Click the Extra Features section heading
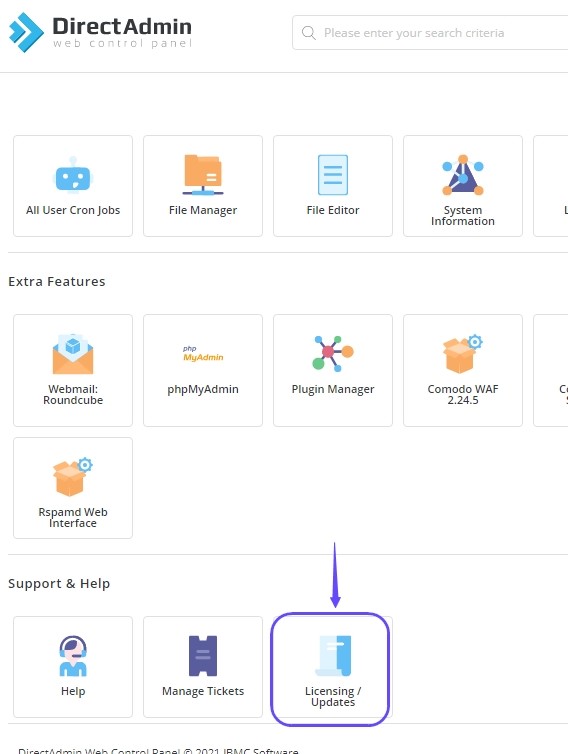 pyautogui.click(x=57, y=281)
